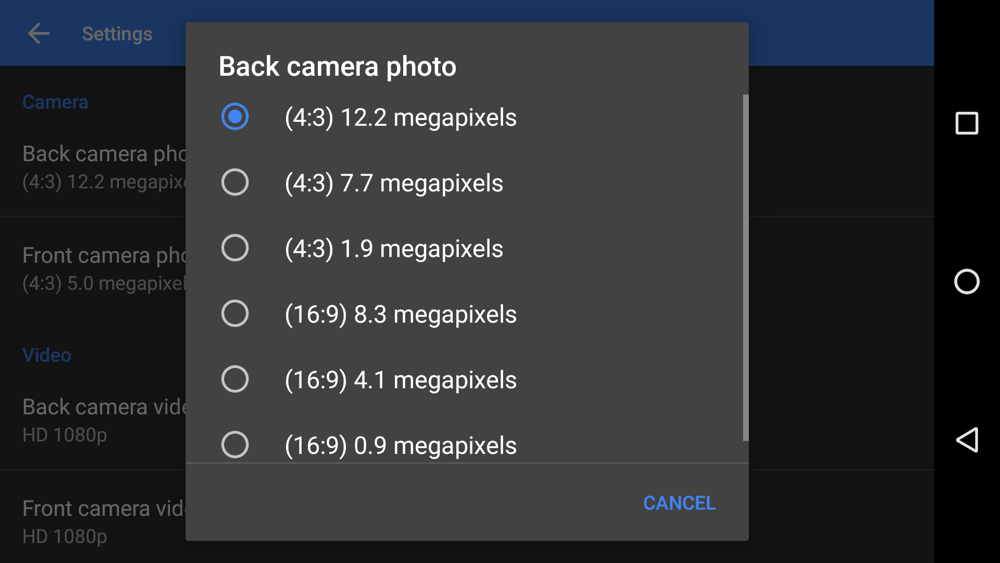Click the (4:3) 7.7 megapixels label text
This screenshot has height=563, width=1000.
point(393,183)
